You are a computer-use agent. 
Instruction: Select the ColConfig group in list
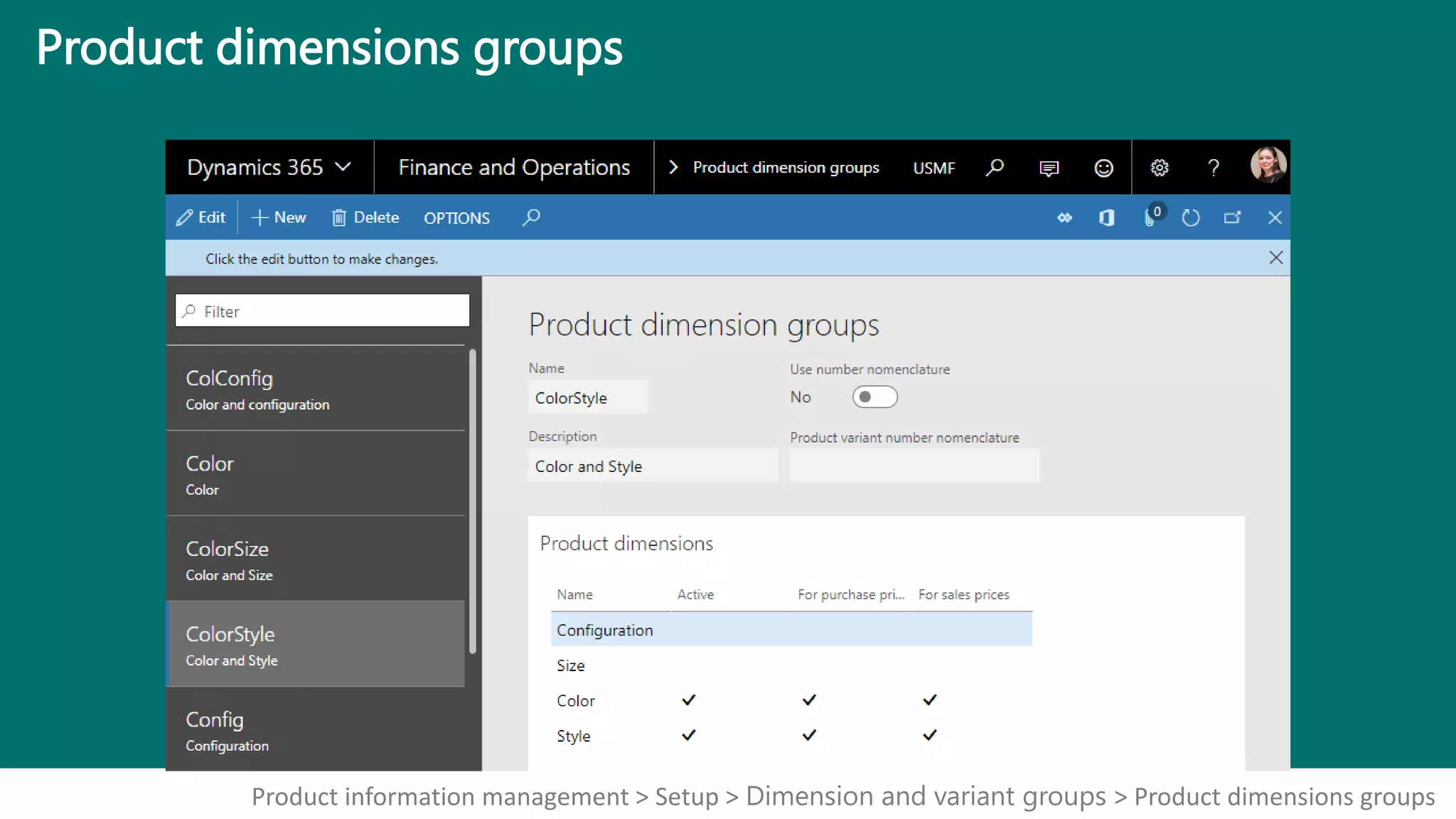pyautogui.click(x=315, y=389)
